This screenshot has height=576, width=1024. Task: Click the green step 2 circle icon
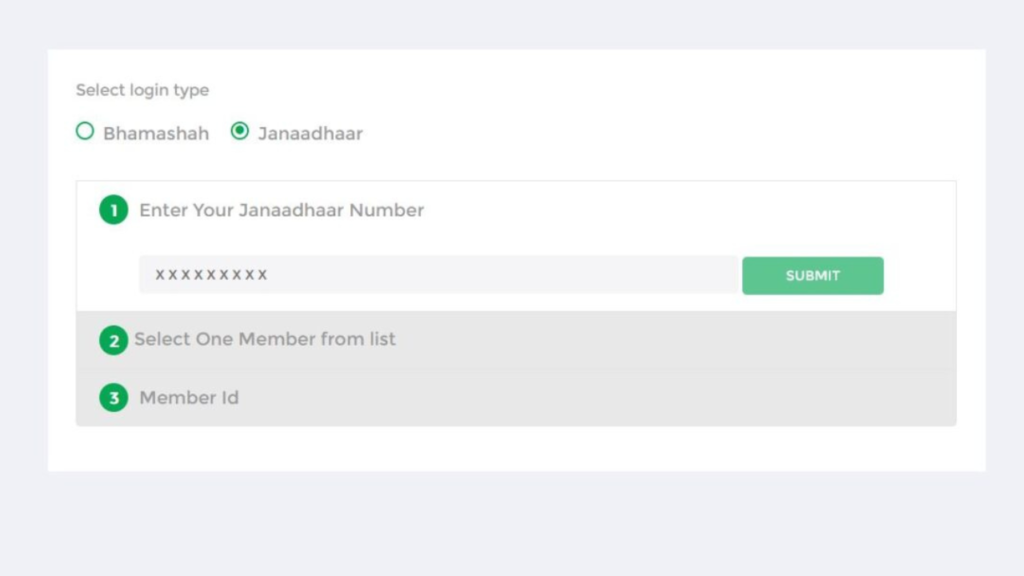[x=114, y=340]
